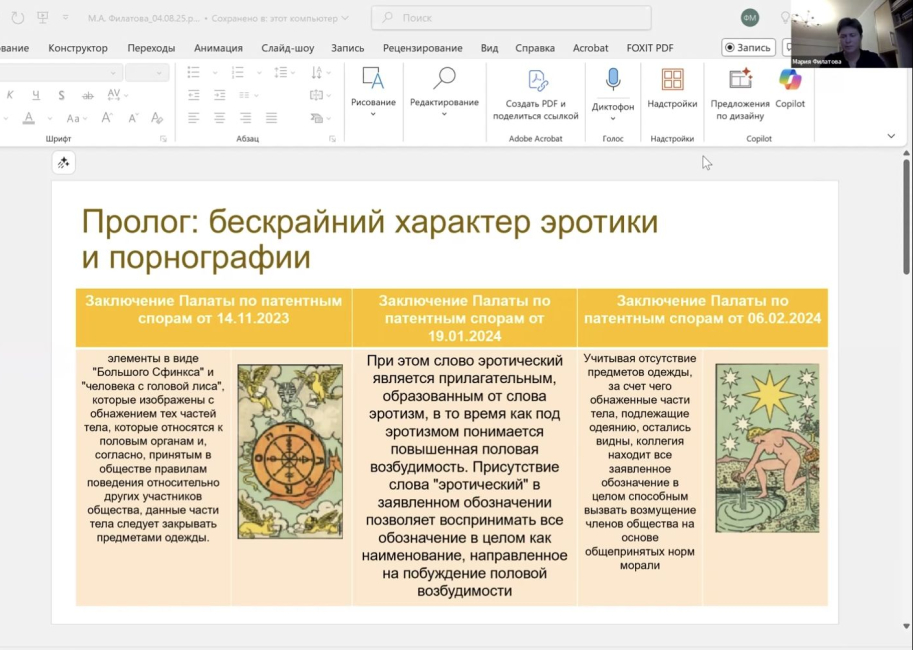The image size is (913, 650).
Task: Click the font color A icon
Action: click(29, 118)
